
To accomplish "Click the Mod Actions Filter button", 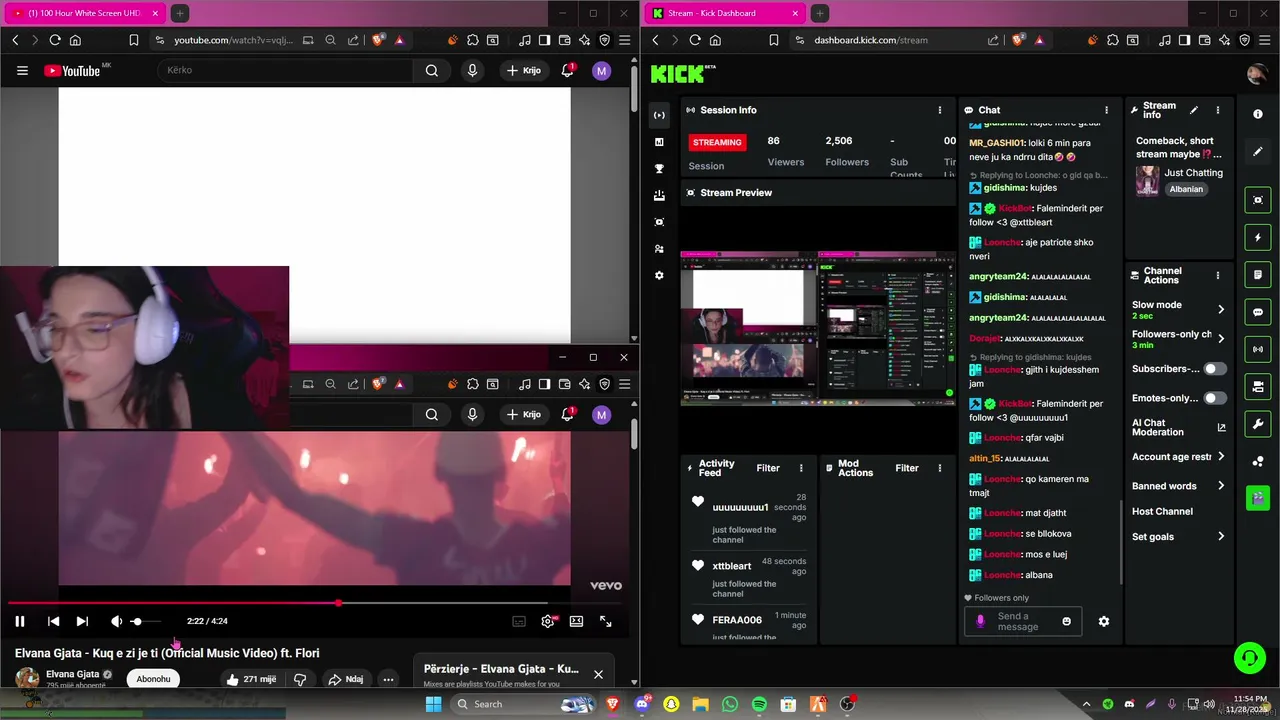I will point(907,468).
